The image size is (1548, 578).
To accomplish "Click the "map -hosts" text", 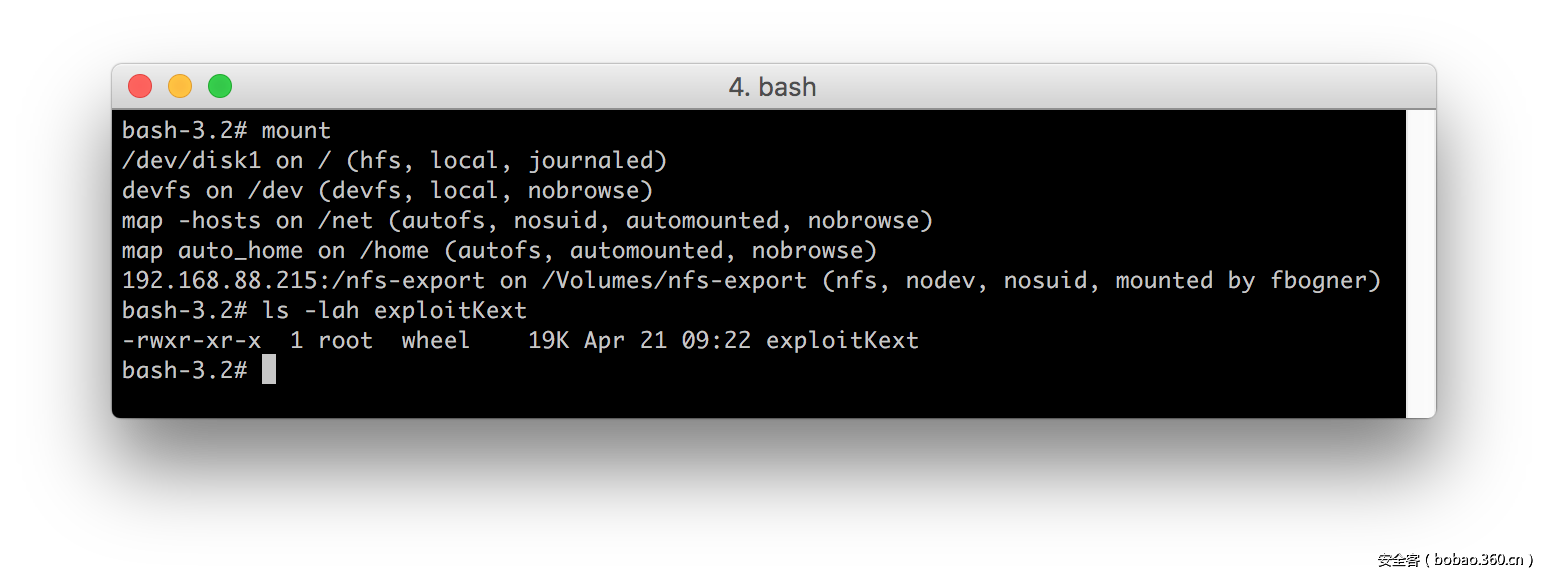I will pos(191,221).
